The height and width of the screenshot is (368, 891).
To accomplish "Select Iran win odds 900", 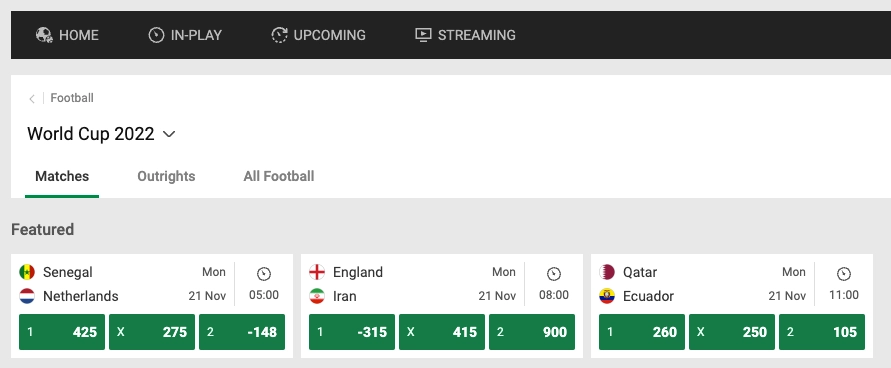I will pyautogui.click(x=532, y=332).
